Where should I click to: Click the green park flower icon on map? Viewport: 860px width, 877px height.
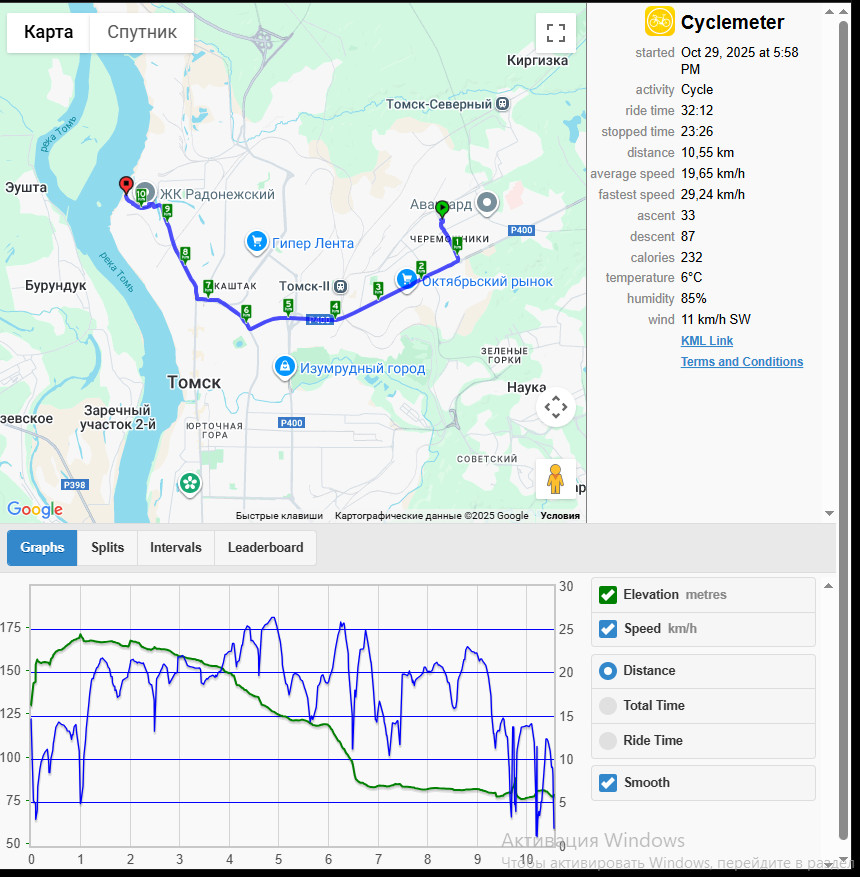coord(190,483)
